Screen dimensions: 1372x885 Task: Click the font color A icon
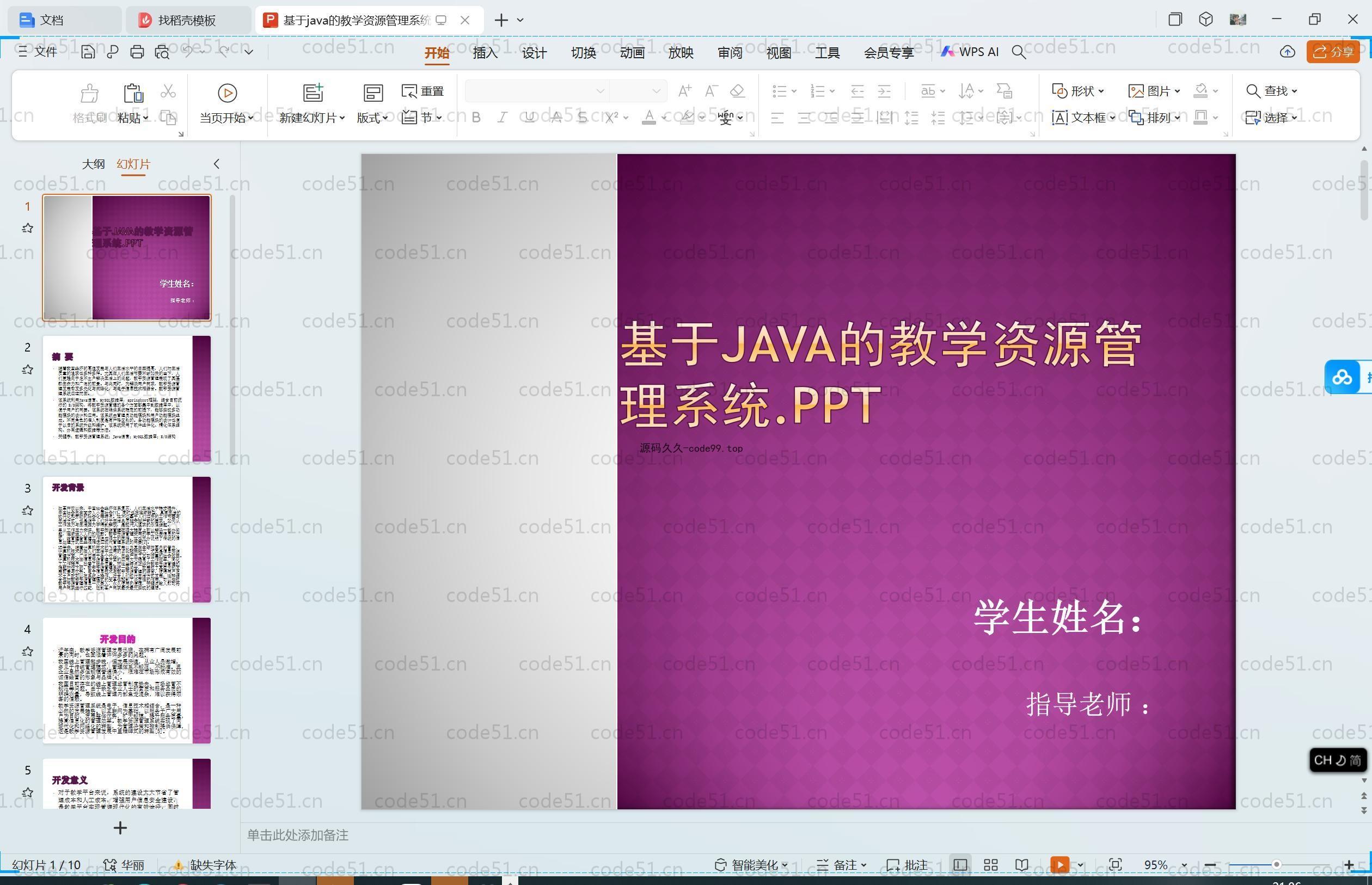tap(649, 118)
